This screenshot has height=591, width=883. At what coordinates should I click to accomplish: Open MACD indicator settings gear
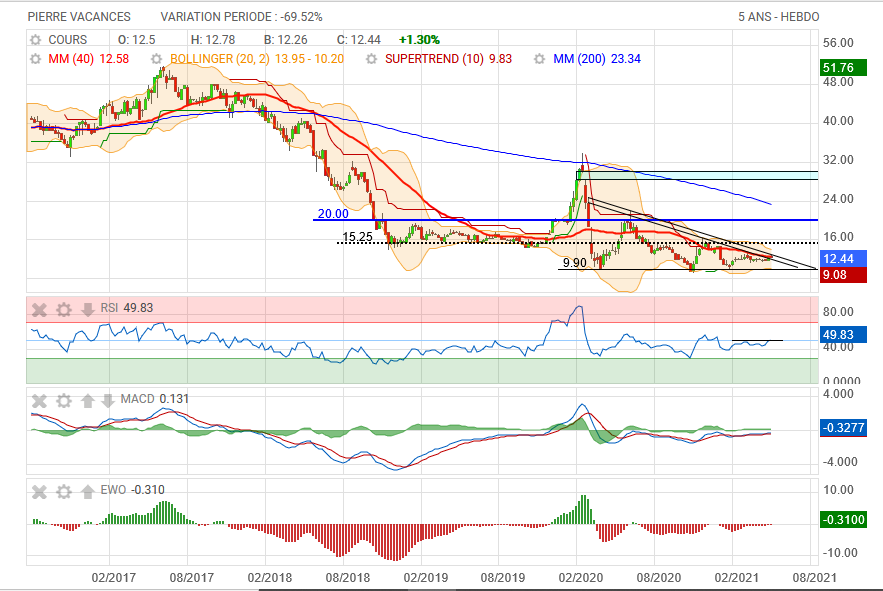click(64, 401)
